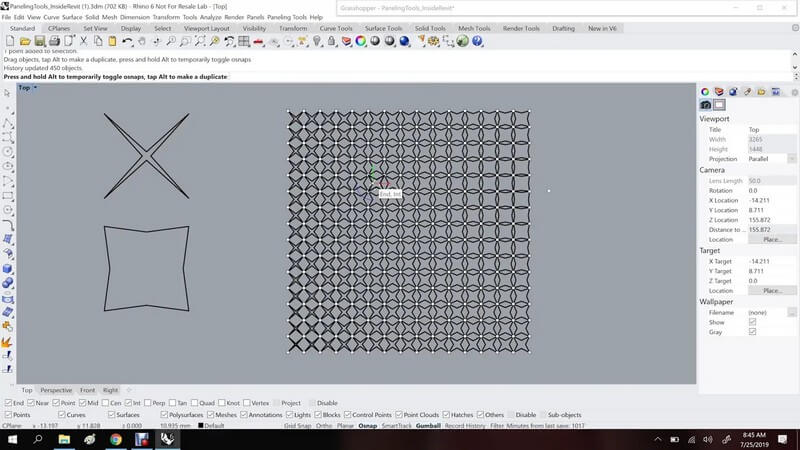Image resolution: width=800 pixels, height=450 pixels.
Task: Click the Open file folder icon
Action: [x=26, y=41]
